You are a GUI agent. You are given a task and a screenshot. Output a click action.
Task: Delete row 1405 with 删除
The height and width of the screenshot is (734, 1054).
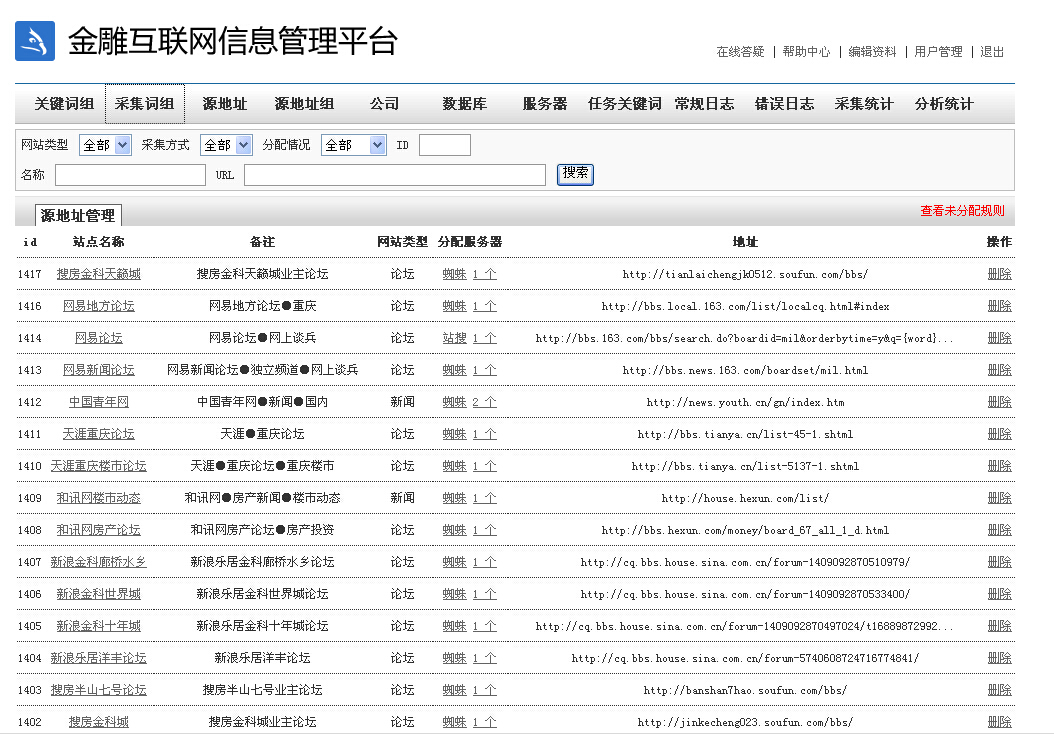click(1000, 626)
